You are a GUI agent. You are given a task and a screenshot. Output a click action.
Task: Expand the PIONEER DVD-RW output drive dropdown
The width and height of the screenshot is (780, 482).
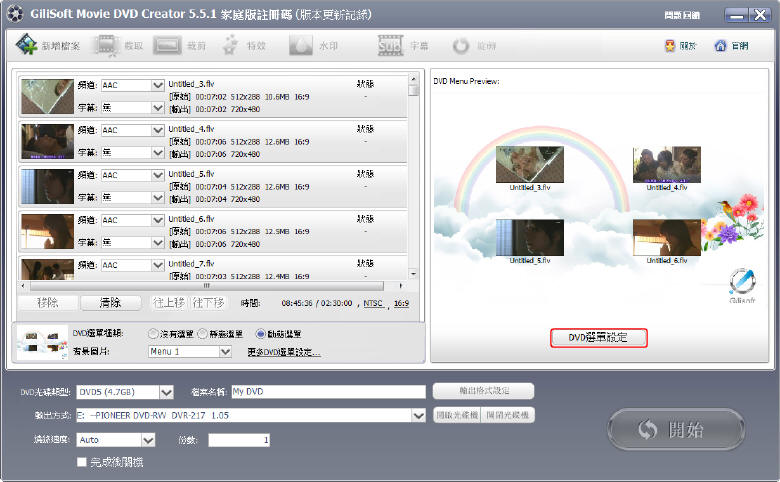point(419,415)
